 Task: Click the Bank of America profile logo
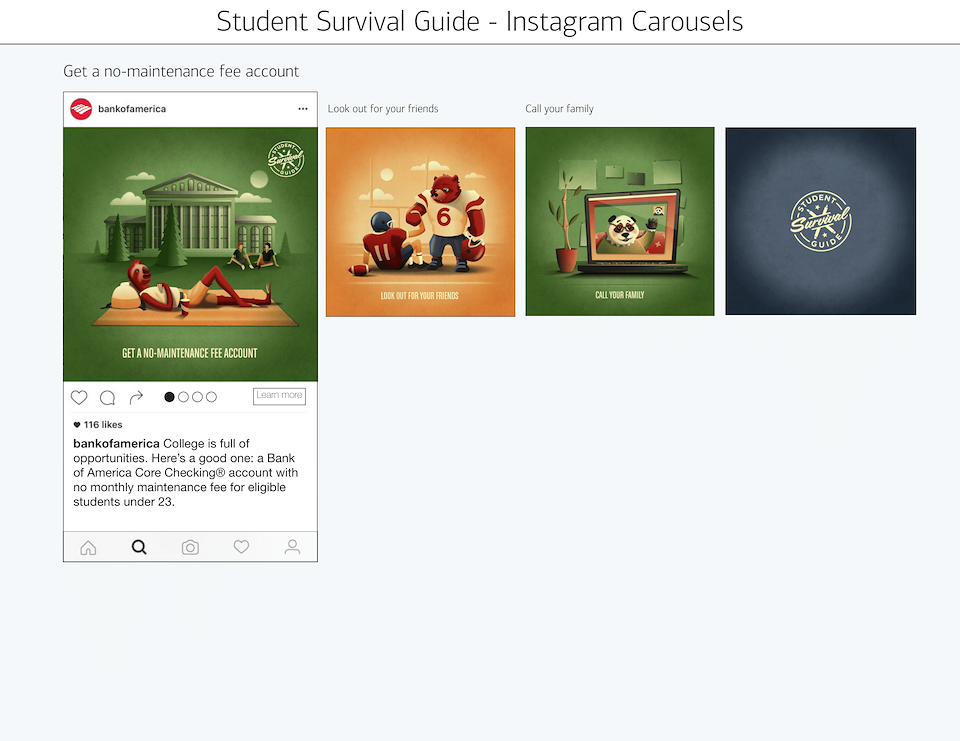(81, 109)
